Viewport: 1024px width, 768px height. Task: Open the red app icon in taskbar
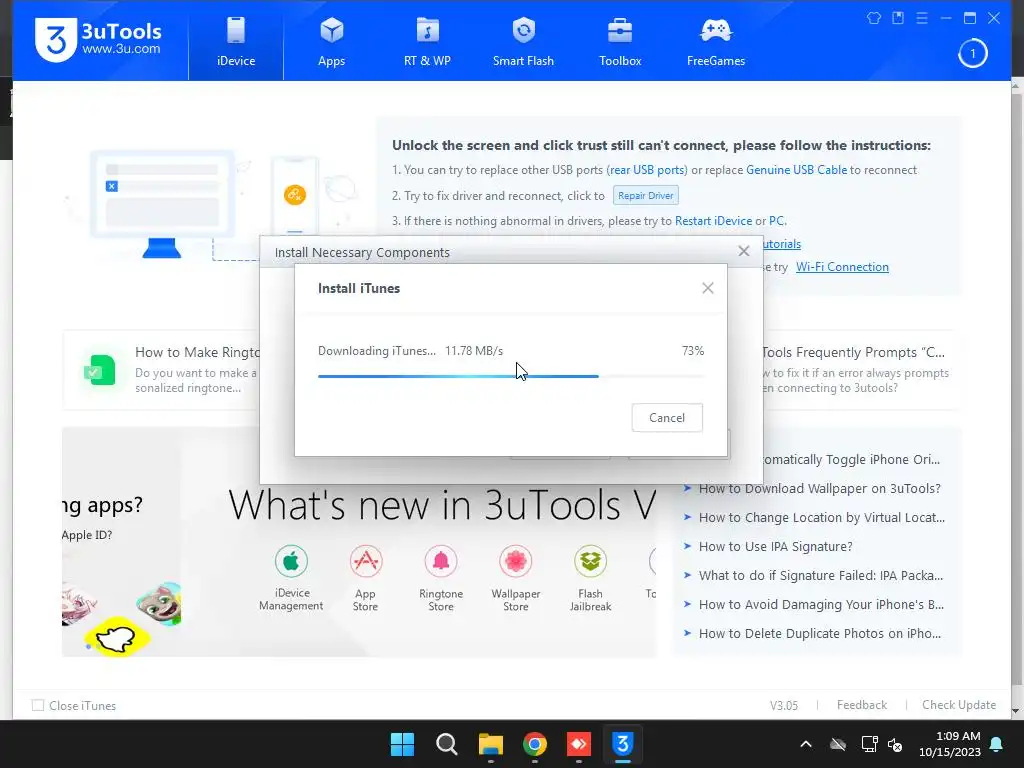(x=579, y=744)
